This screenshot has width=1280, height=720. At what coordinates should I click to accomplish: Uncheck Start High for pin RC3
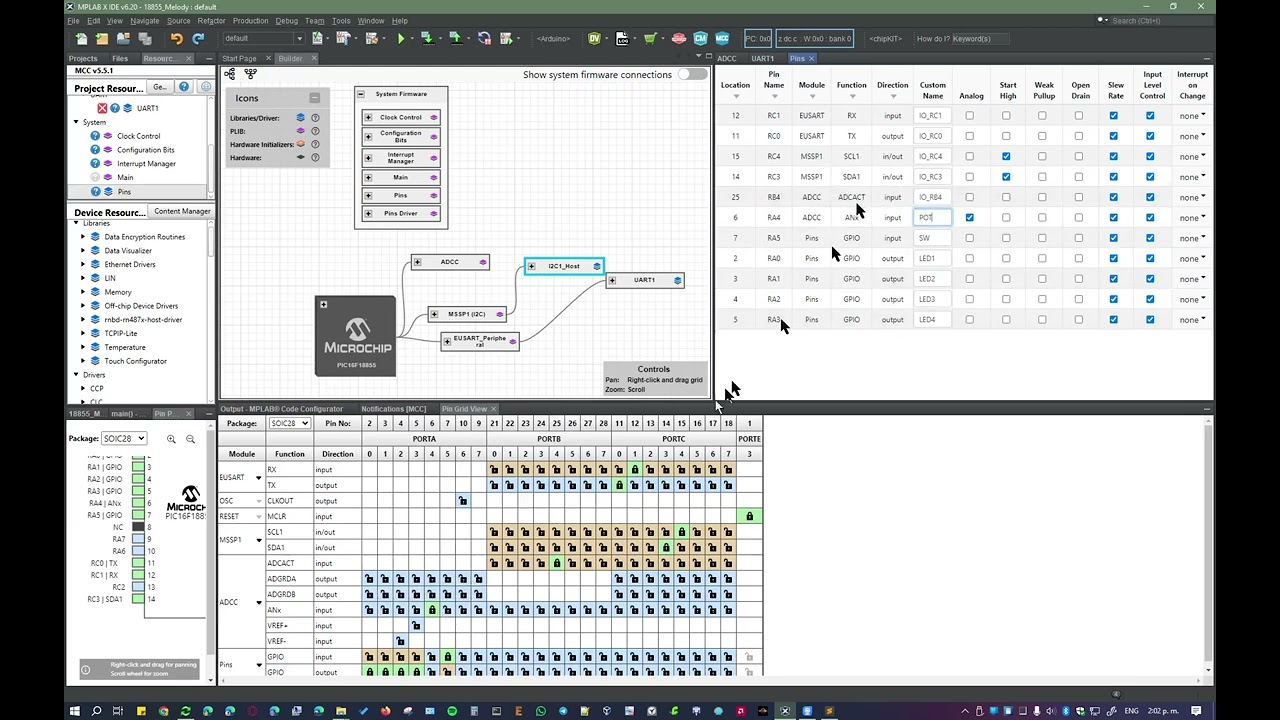[x=1006, y=177]
